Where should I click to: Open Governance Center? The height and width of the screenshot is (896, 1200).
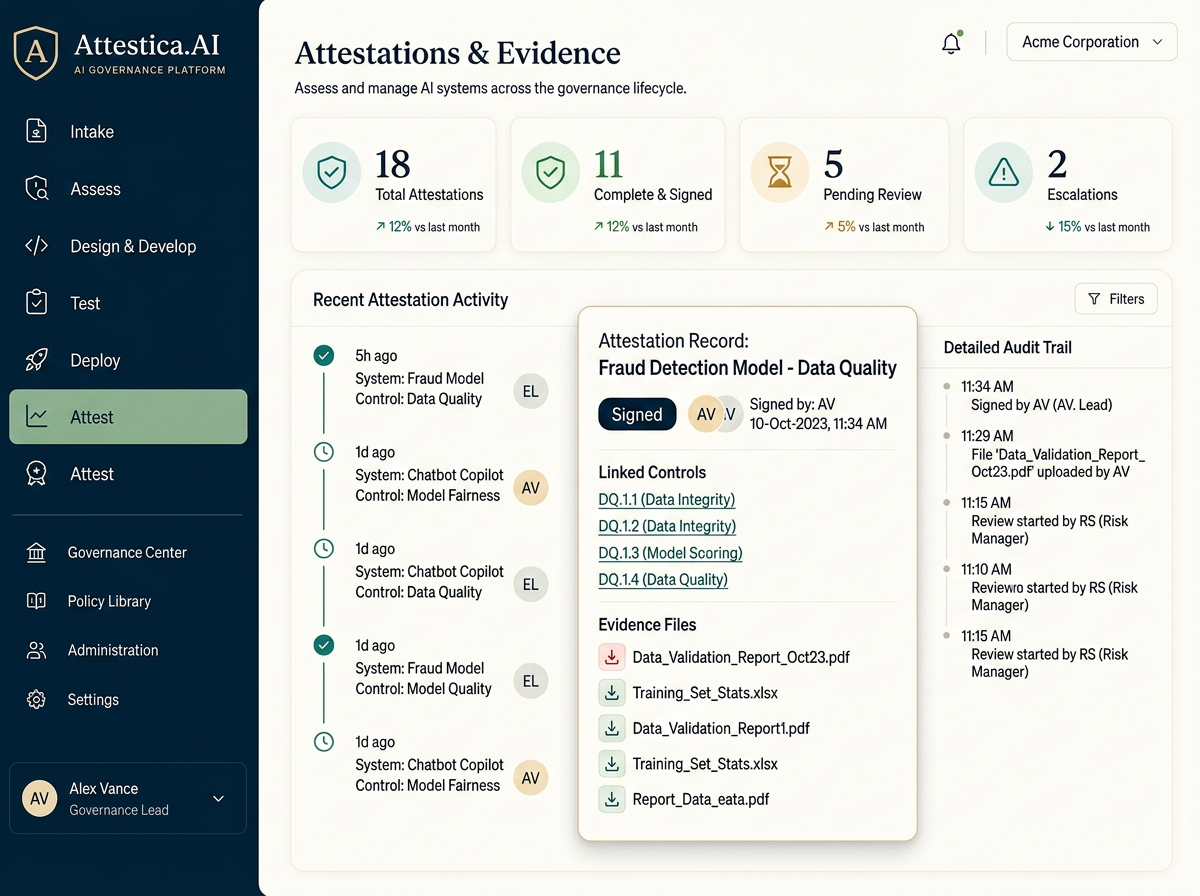pyautogui.click(x=128, y=552)
